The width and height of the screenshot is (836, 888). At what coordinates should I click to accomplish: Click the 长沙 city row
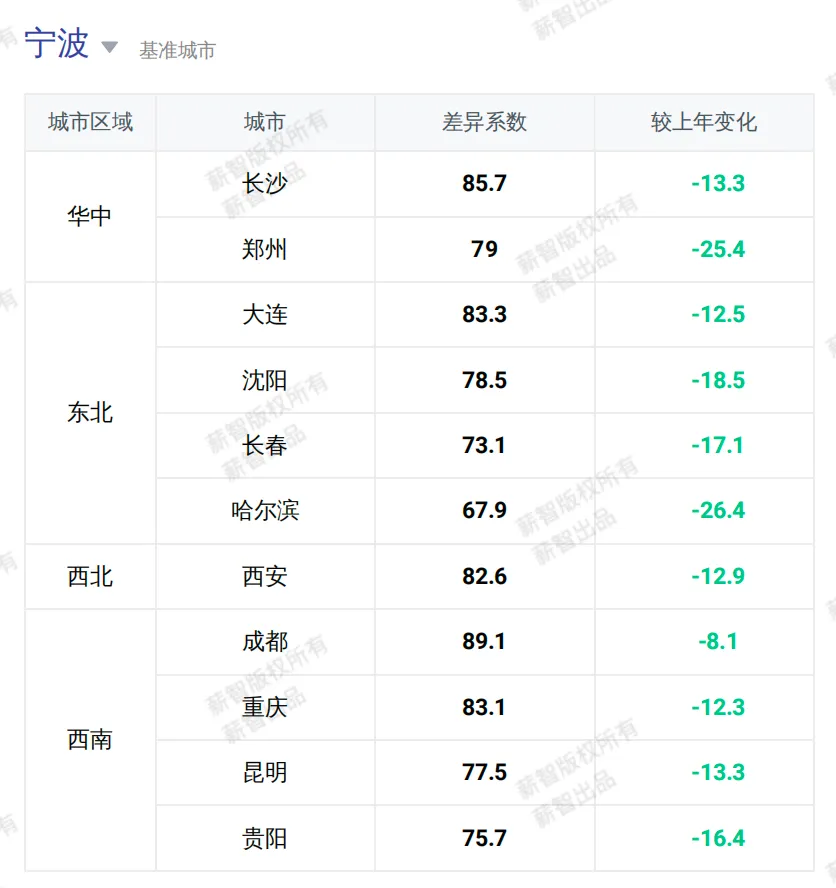[484, 184]
